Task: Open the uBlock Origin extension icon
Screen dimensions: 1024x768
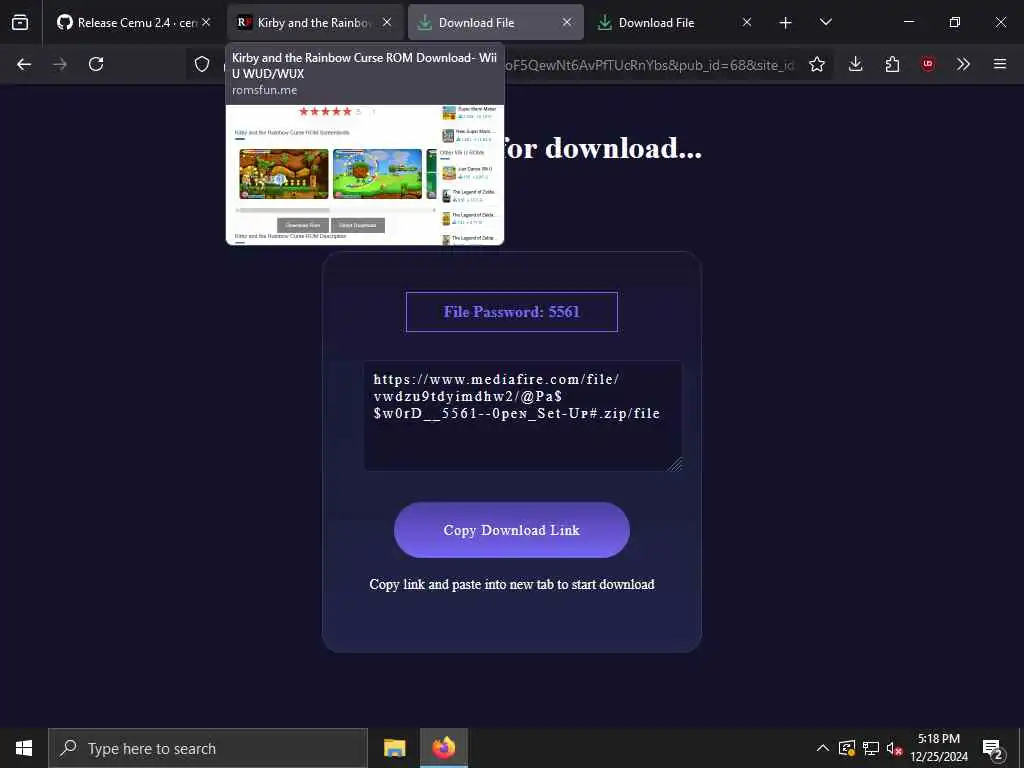Action: point(928,64)
